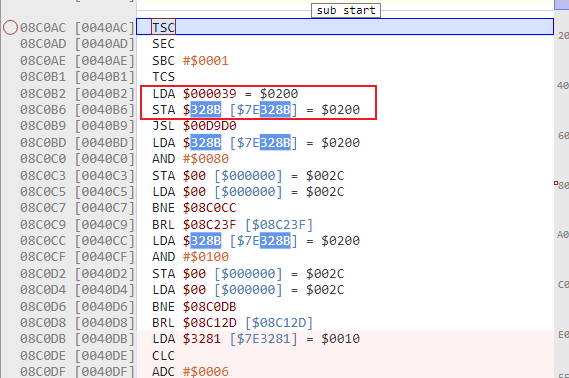Viewport: 569px width, 378px height.
Task: Select the SEC instruction line
Action: tap(164, 44)
